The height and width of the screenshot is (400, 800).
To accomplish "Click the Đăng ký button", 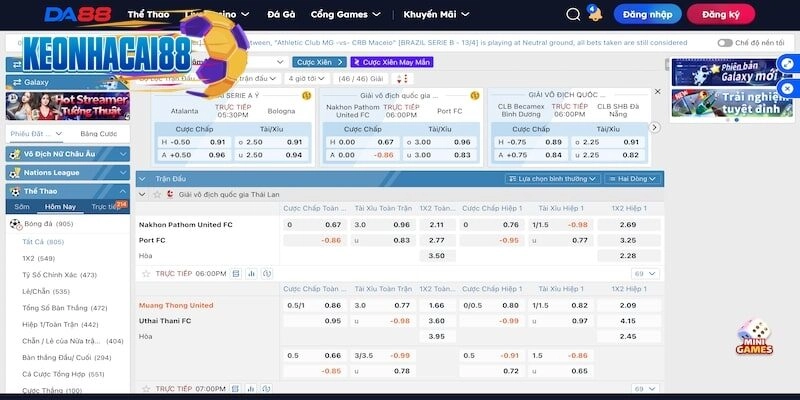I will point(722,15).
